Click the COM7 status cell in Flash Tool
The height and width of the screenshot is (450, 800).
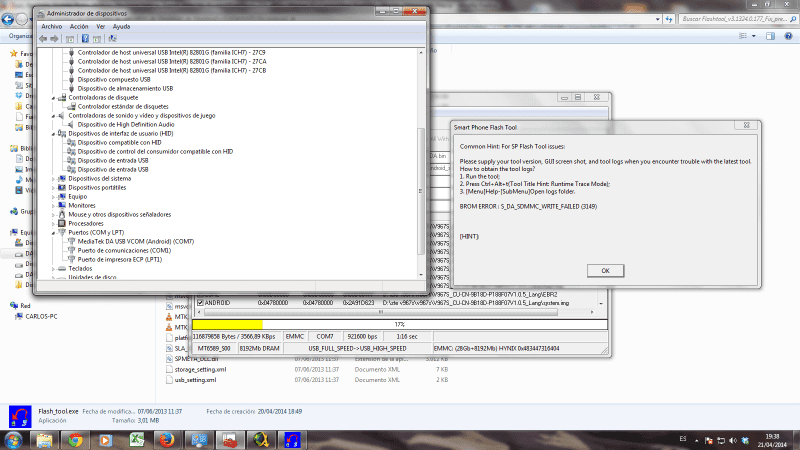click(x=324, y=337)
